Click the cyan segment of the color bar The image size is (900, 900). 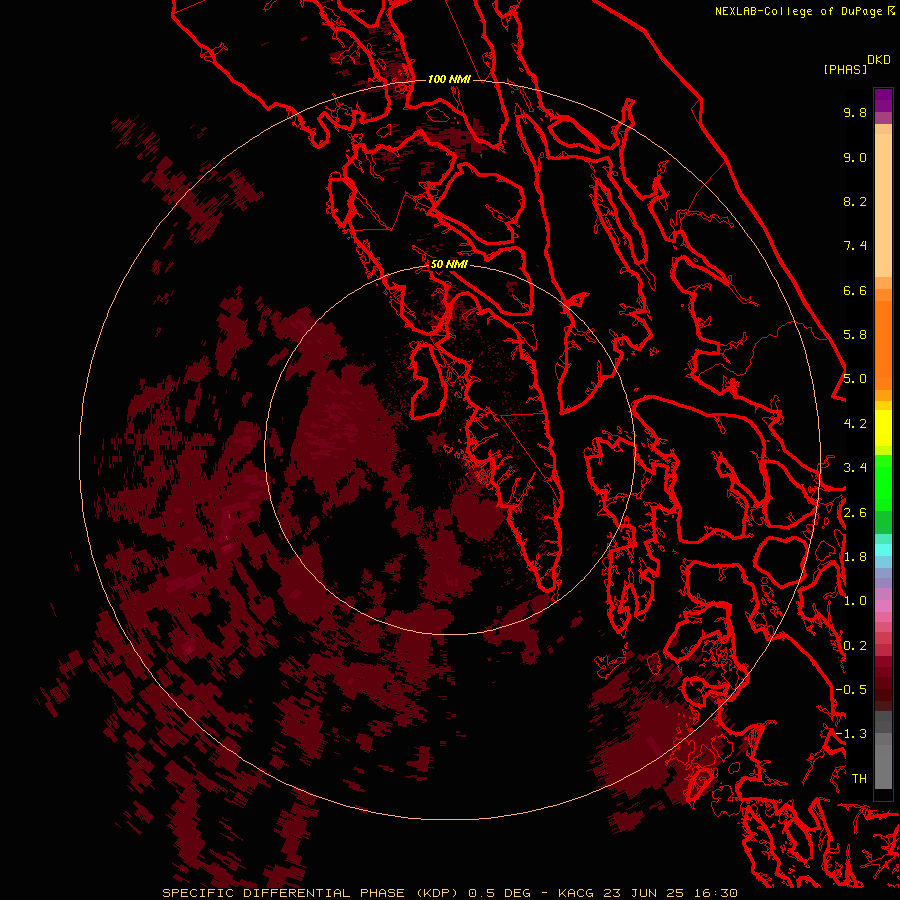pyautogui.click(x=883, y=550)
